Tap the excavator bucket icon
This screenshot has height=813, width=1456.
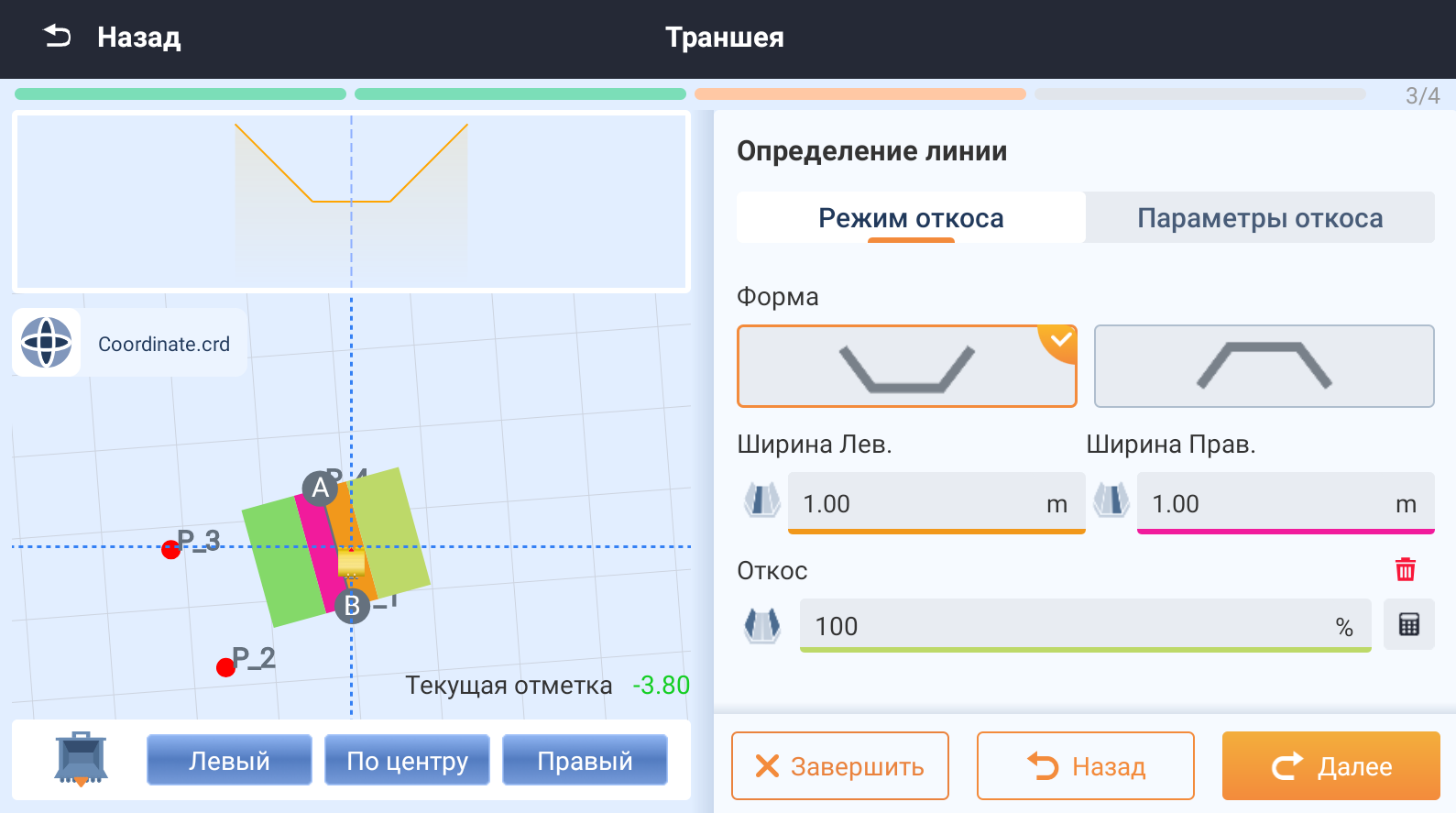(x=81, y=759)
